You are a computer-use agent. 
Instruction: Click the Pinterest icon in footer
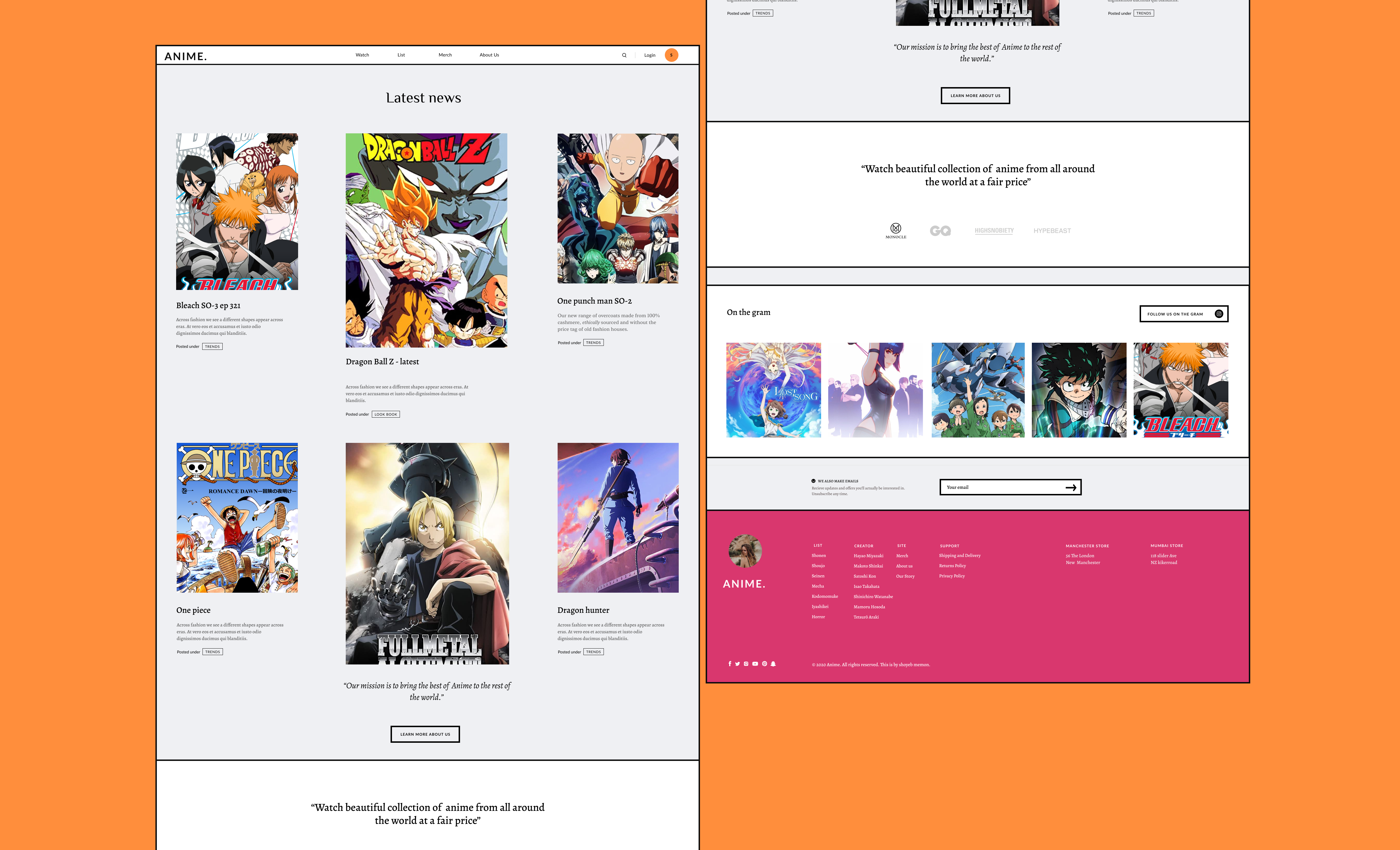click(x=764, y=664)
